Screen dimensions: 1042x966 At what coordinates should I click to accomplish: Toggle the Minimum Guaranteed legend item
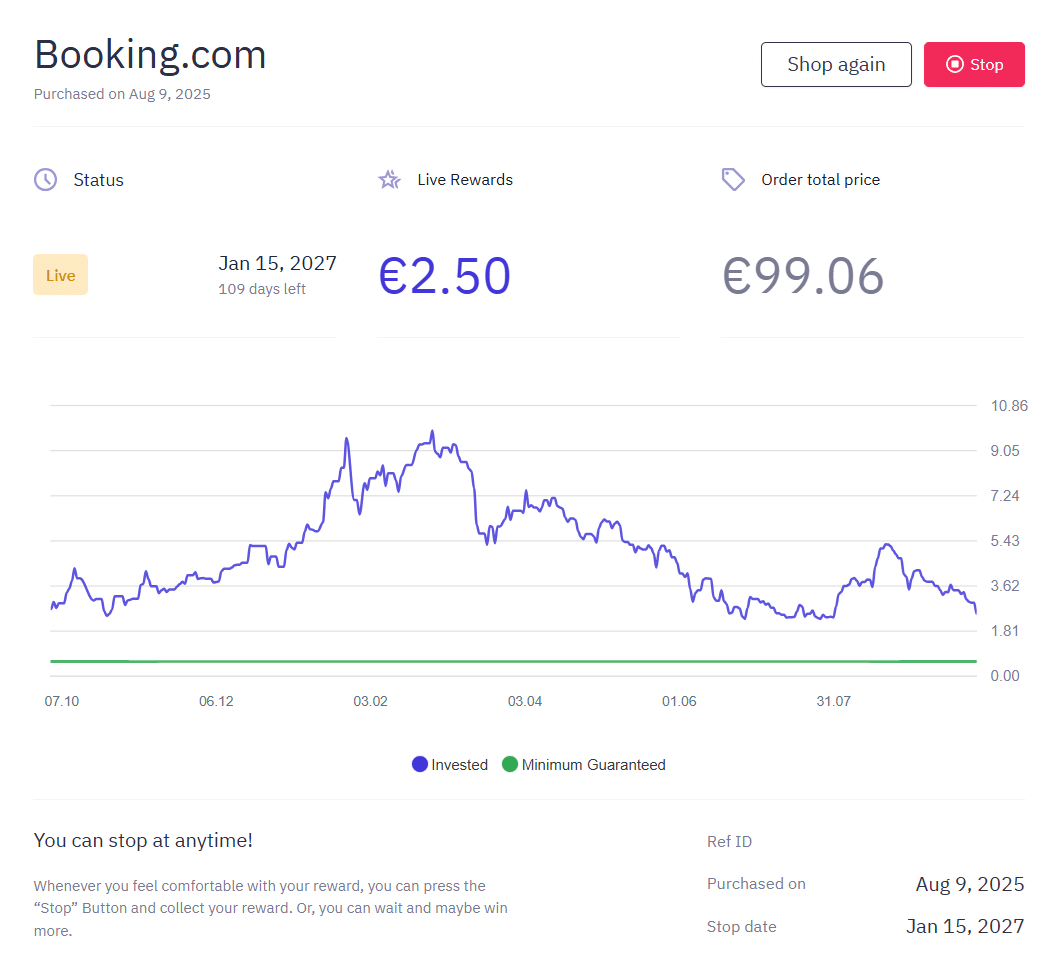pyautogui.click(x=583, y=765)
